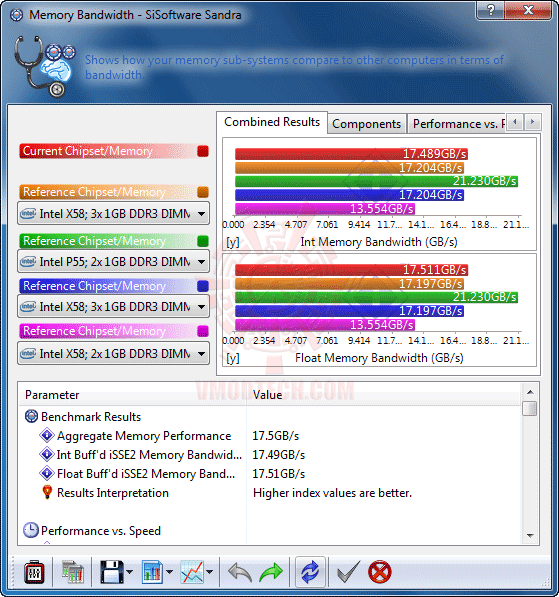The width and height of the screenshot is (559, 597).
Task: Toggle the red Current Chipset/Memory checkbox
Action: tap(203, 152)
